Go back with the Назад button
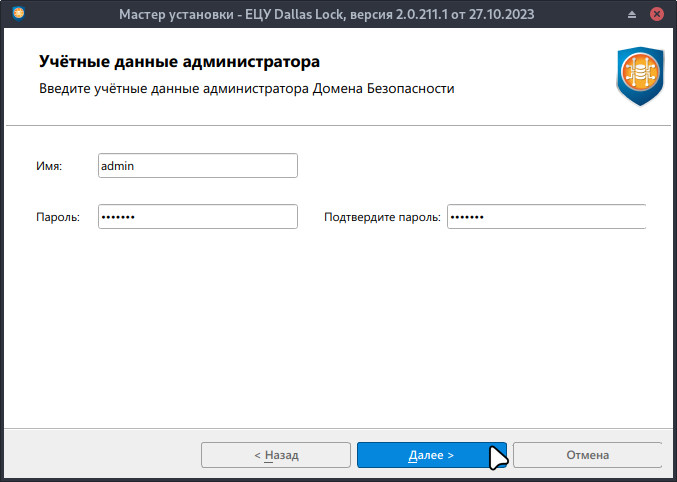 point(276,455)
